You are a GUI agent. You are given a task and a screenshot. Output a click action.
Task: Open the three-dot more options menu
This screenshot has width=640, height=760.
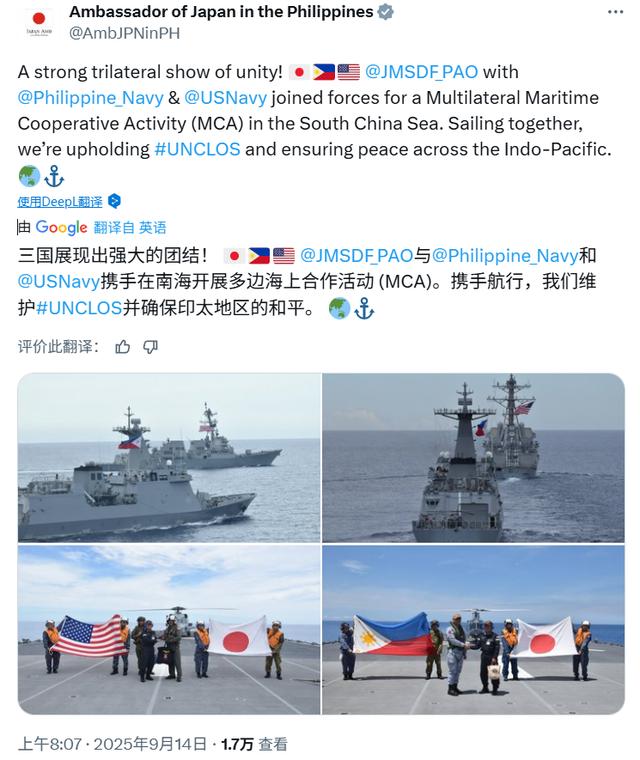coord(615,12)
